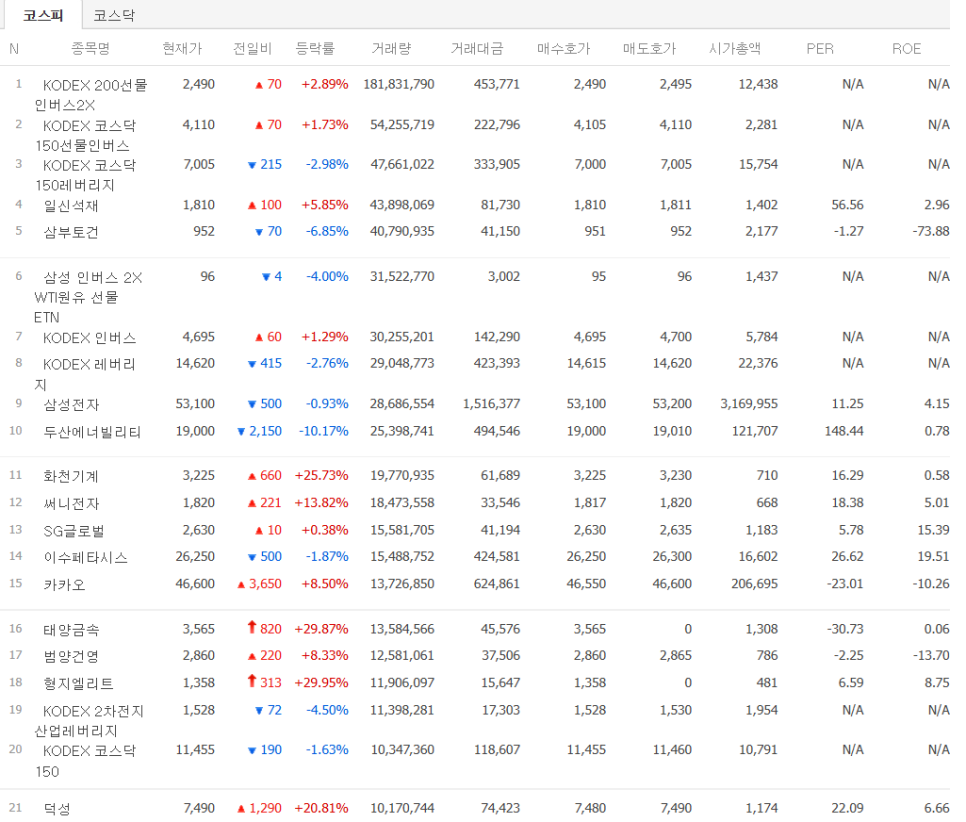Open the 삼성전자 stock link
966x822 pixels.
coord(71,404)
